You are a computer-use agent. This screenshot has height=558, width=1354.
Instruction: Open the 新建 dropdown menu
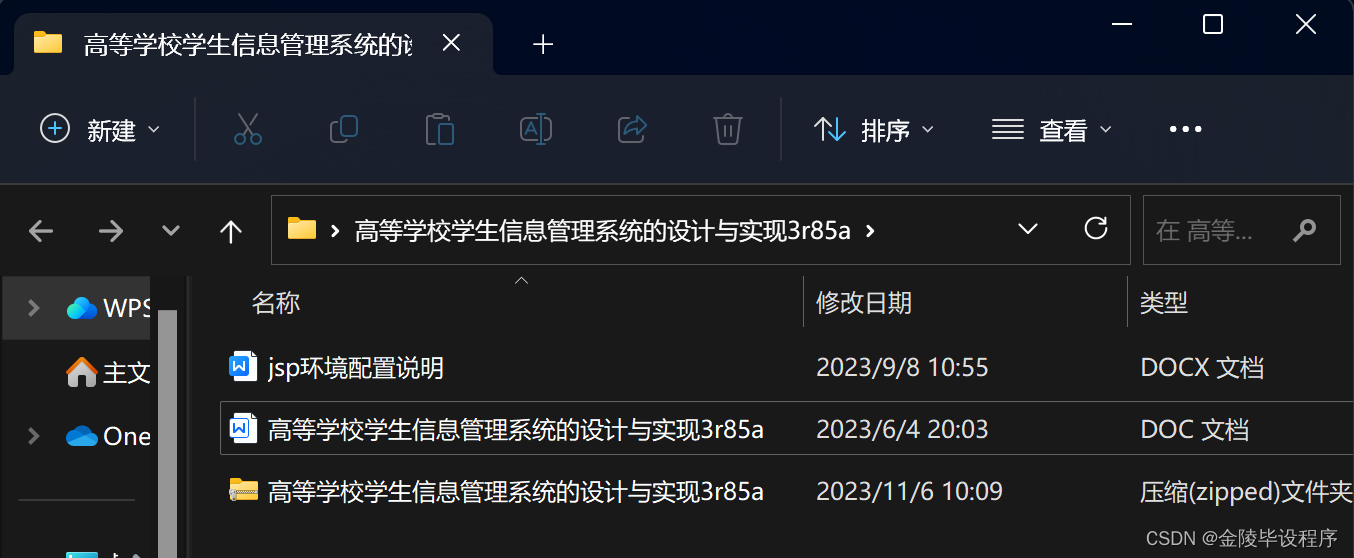[100, 129]
